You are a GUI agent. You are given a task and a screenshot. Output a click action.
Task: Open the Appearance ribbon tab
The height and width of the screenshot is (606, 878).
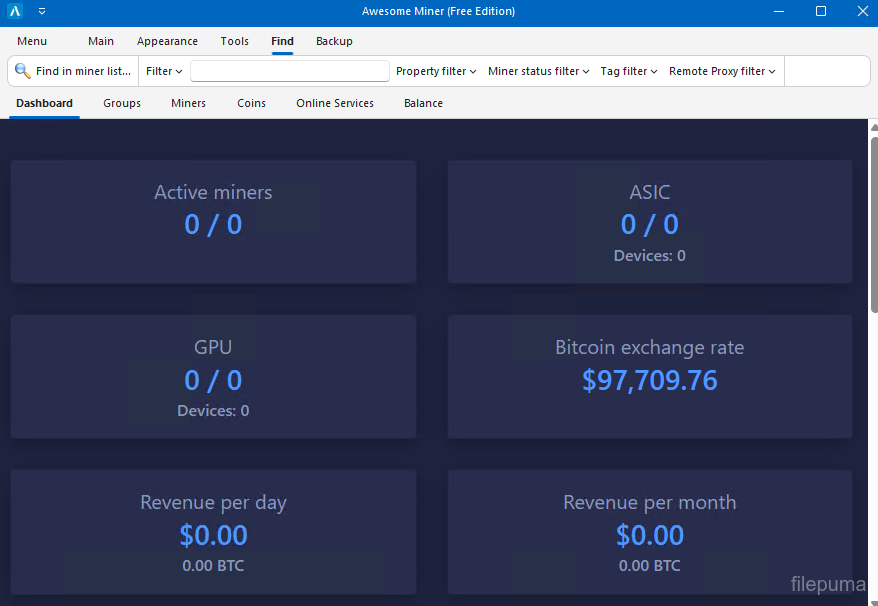(167, 41)
